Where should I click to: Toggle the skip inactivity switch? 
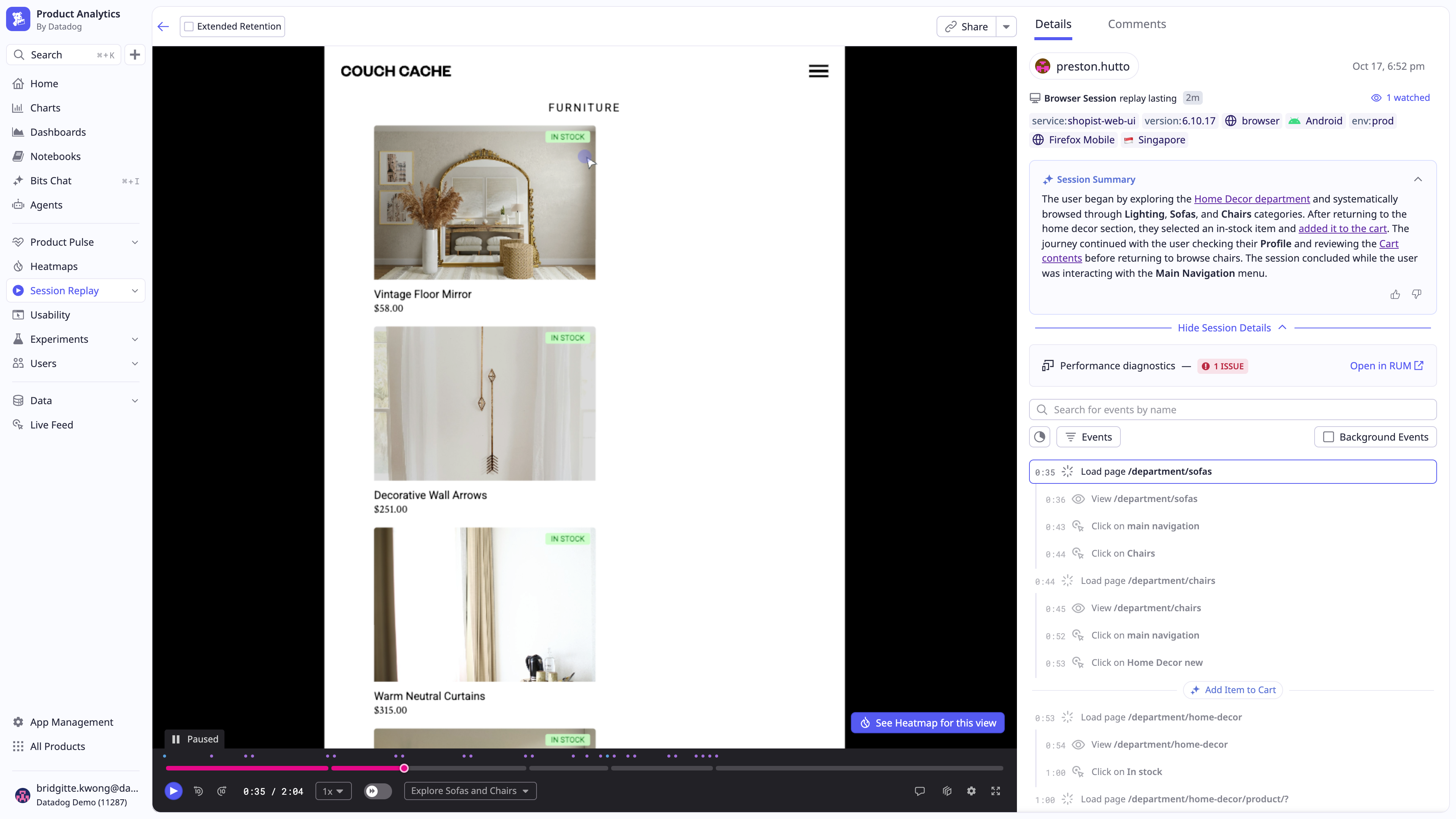tap(378, 791)
